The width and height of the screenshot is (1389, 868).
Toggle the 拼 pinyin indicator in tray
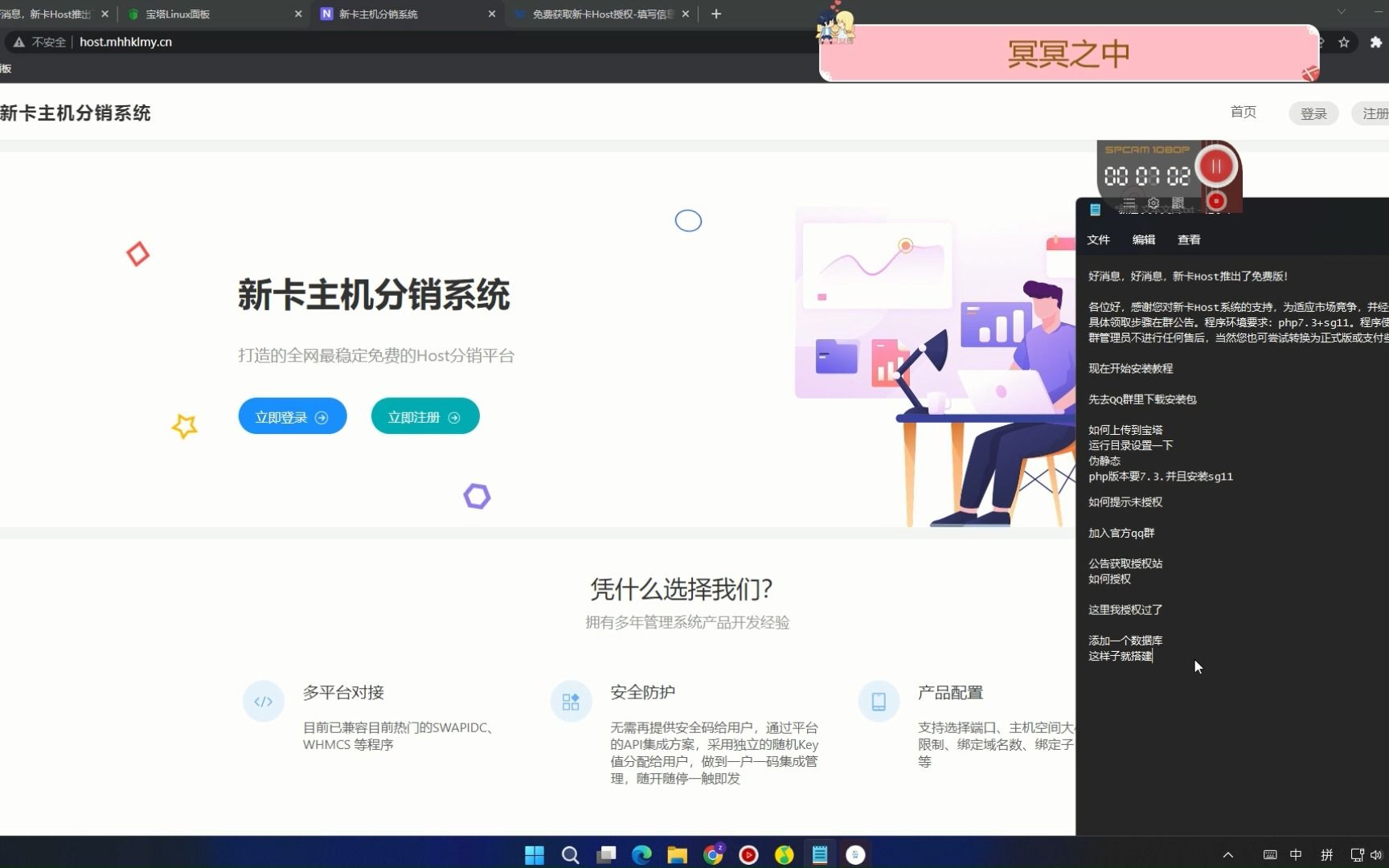click(x=1327, y=854)
